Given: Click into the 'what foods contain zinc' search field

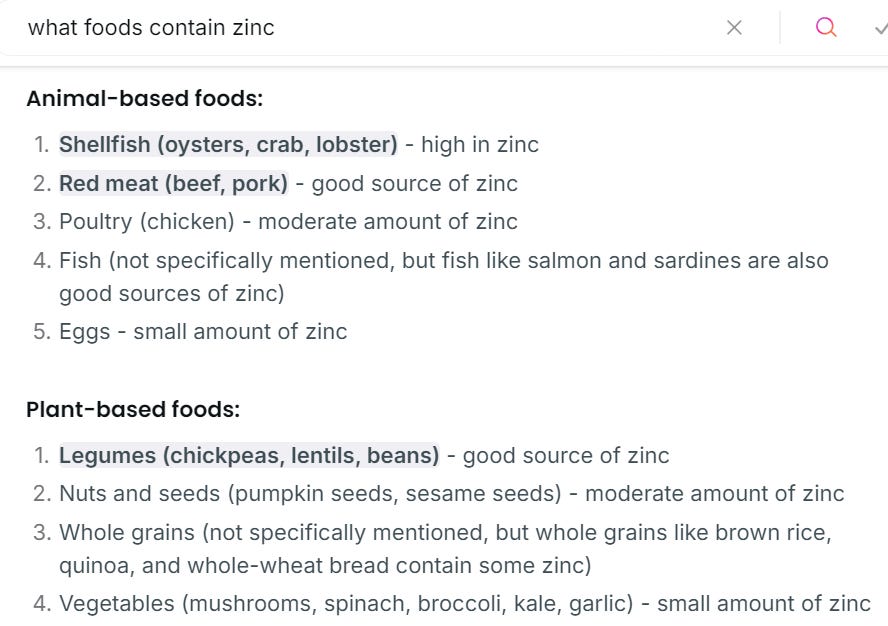Looking at the screenshot, I should pos(350,28).
